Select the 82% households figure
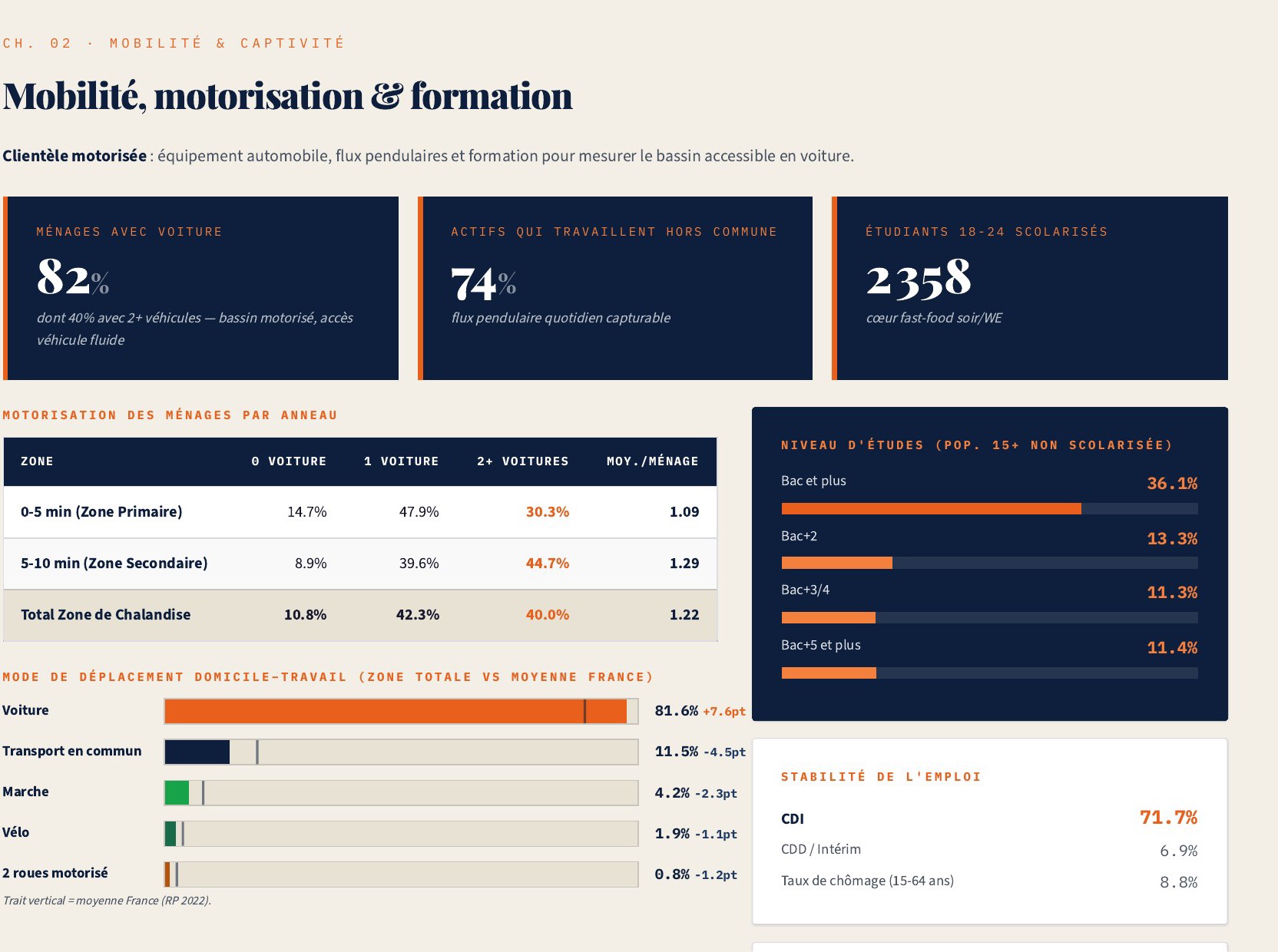1278x952 pixels. 73,277
